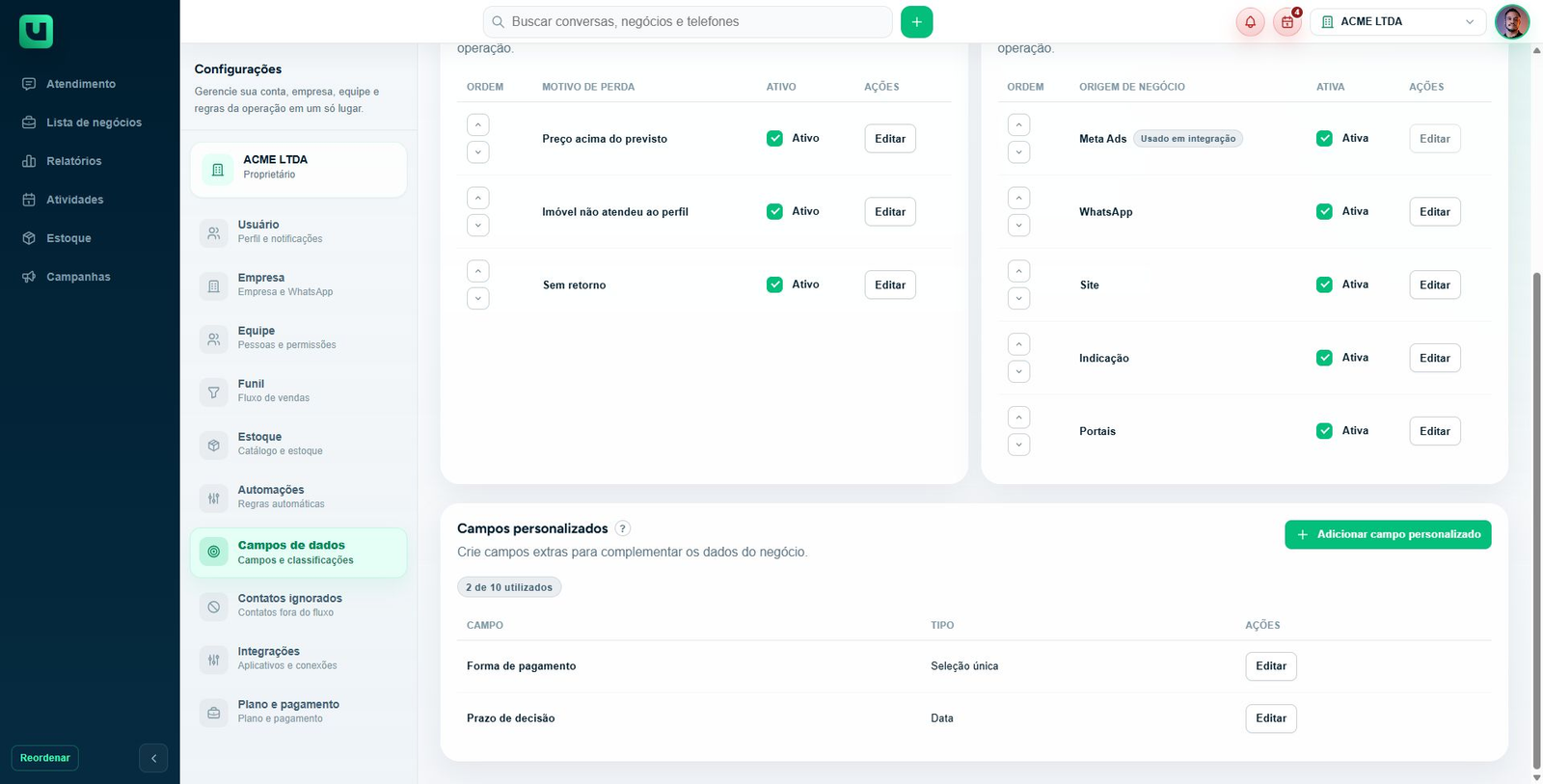Open Integrações settings section
This screenshot has height=784, width=1543.
point(298,659)
